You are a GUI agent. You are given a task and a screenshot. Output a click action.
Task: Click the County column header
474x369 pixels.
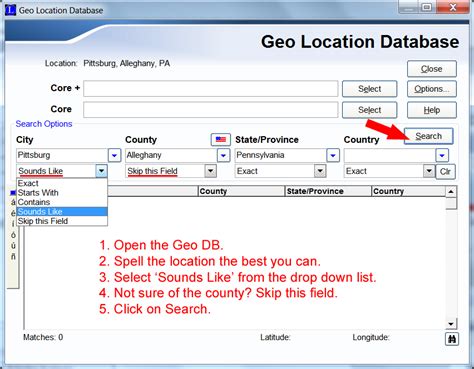coord(241,191)
